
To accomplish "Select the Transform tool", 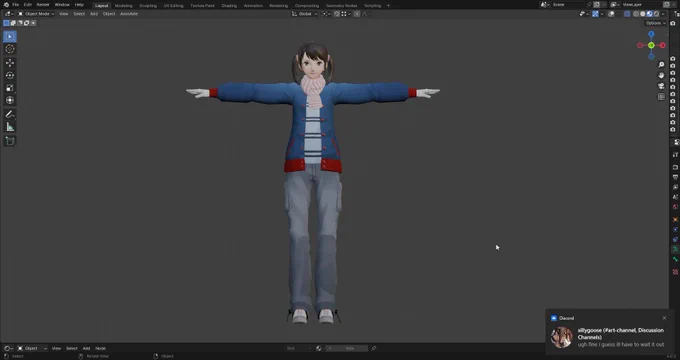I will click(x=10, y=100).
